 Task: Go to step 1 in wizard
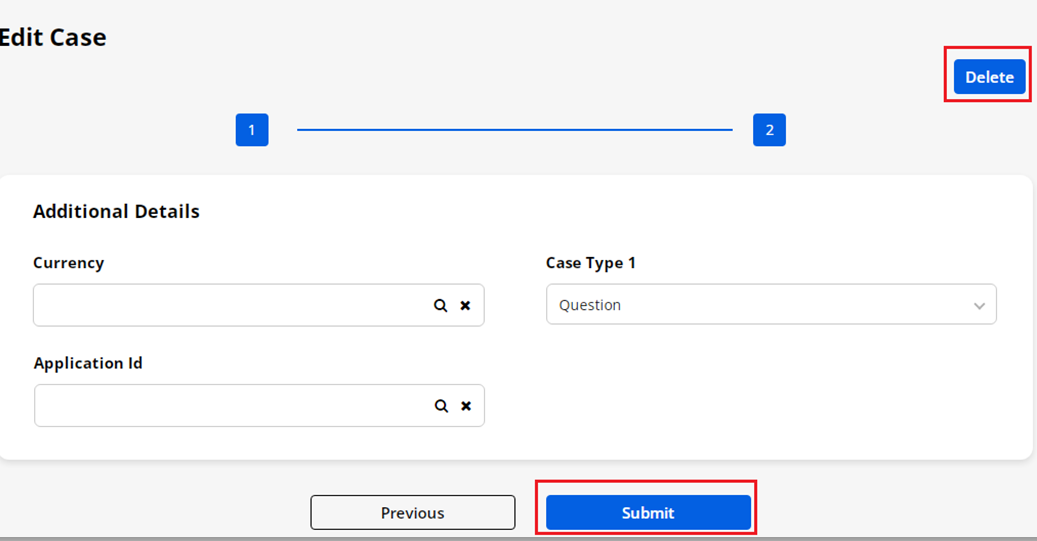[x=252, y=130]
